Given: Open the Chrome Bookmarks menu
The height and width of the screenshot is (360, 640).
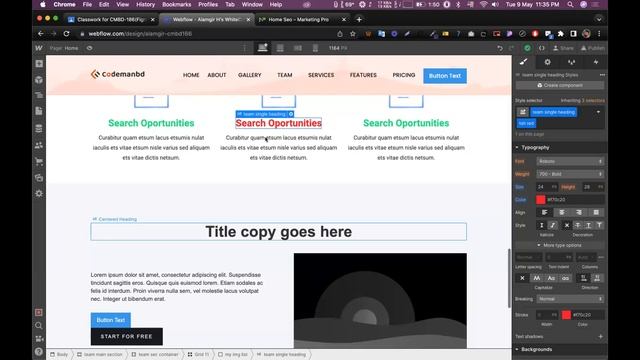Looking at the screenshot, I should point(177,4).
